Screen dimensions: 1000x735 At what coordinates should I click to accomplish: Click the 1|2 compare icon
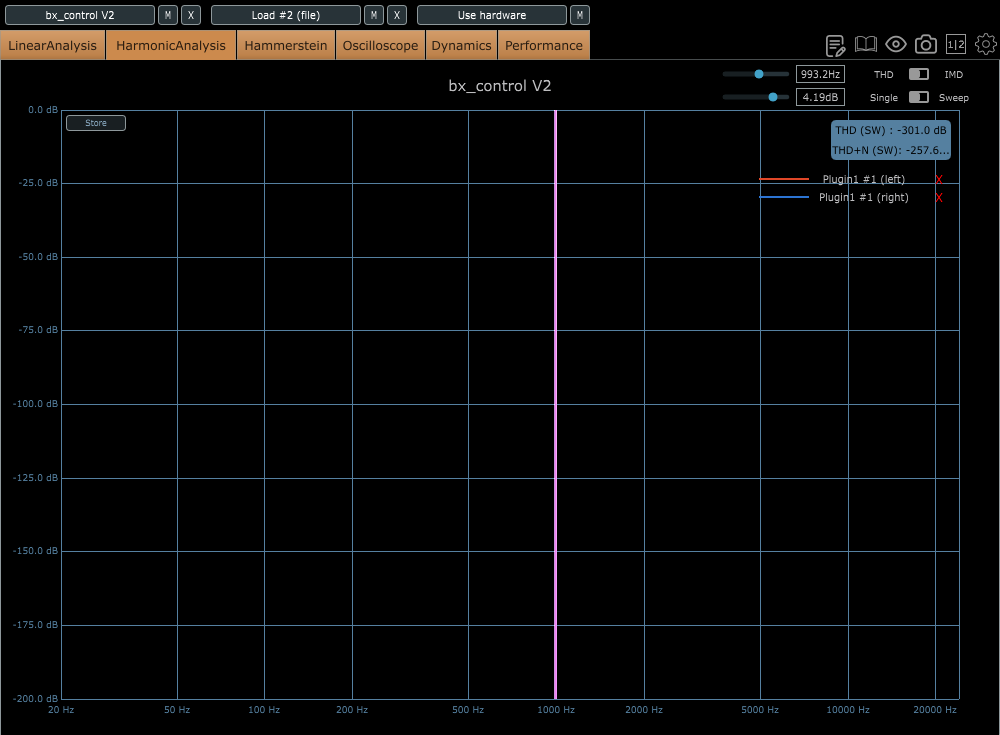click(955, 44)
